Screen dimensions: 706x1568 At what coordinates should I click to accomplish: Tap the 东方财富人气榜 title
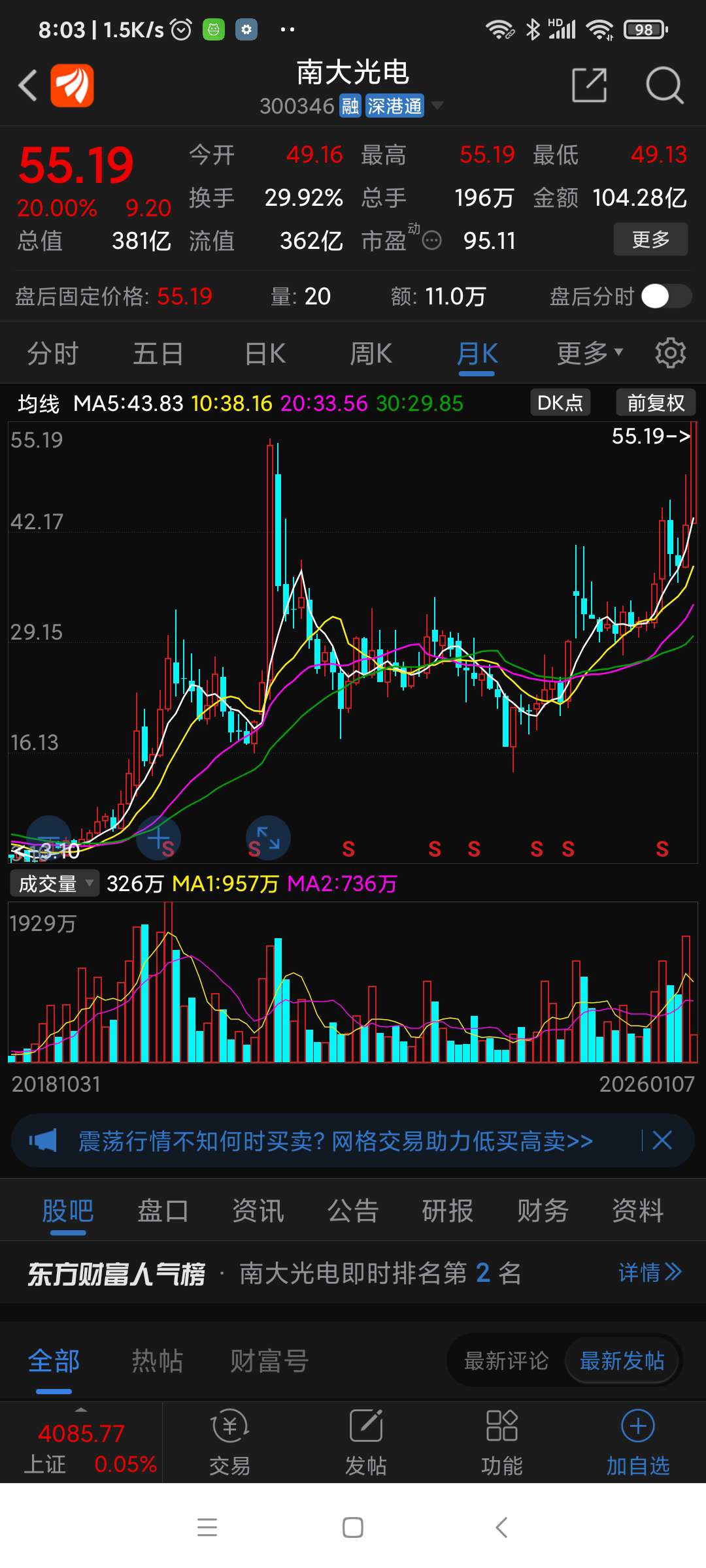[116, 1273]
